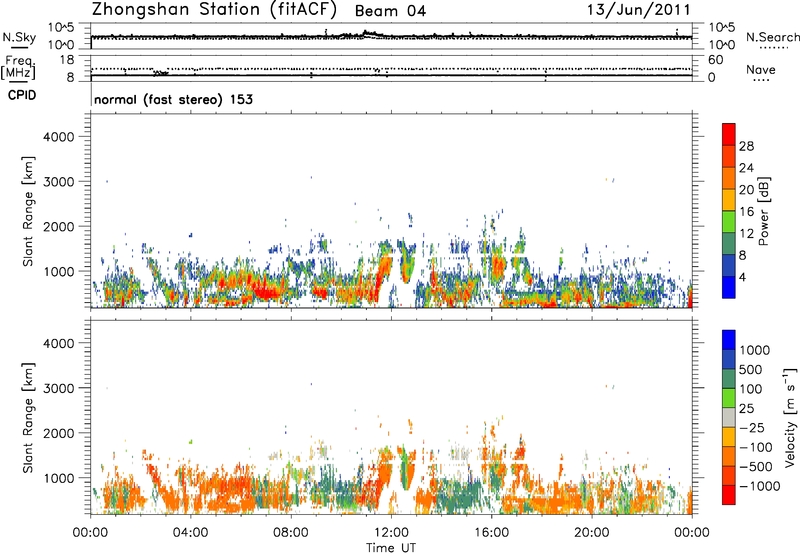This screenshot has width=800, height=554.
Task: Click the Zhongshan Station (fitACF) title
Action: [x=214, y=10]
